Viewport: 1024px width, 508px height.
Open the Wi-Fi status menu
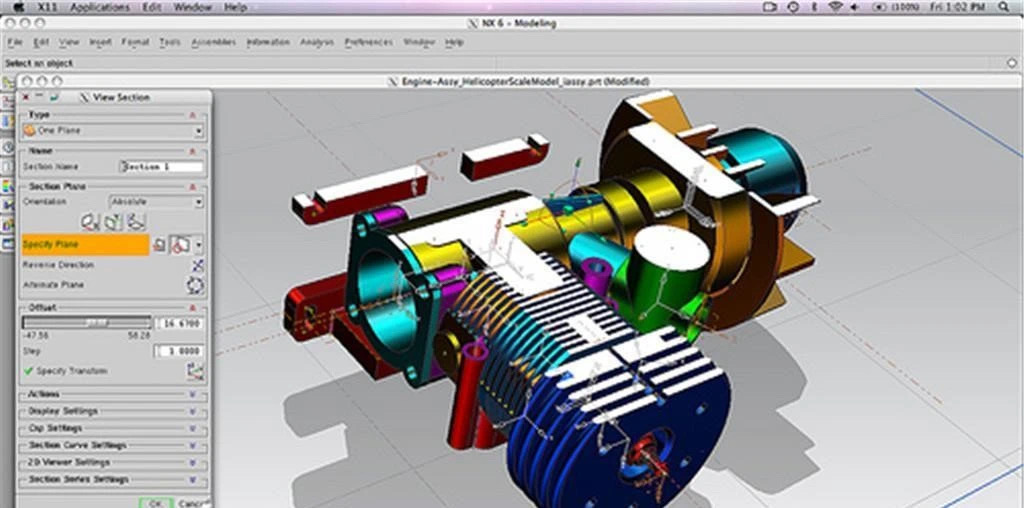pos(835,7)
